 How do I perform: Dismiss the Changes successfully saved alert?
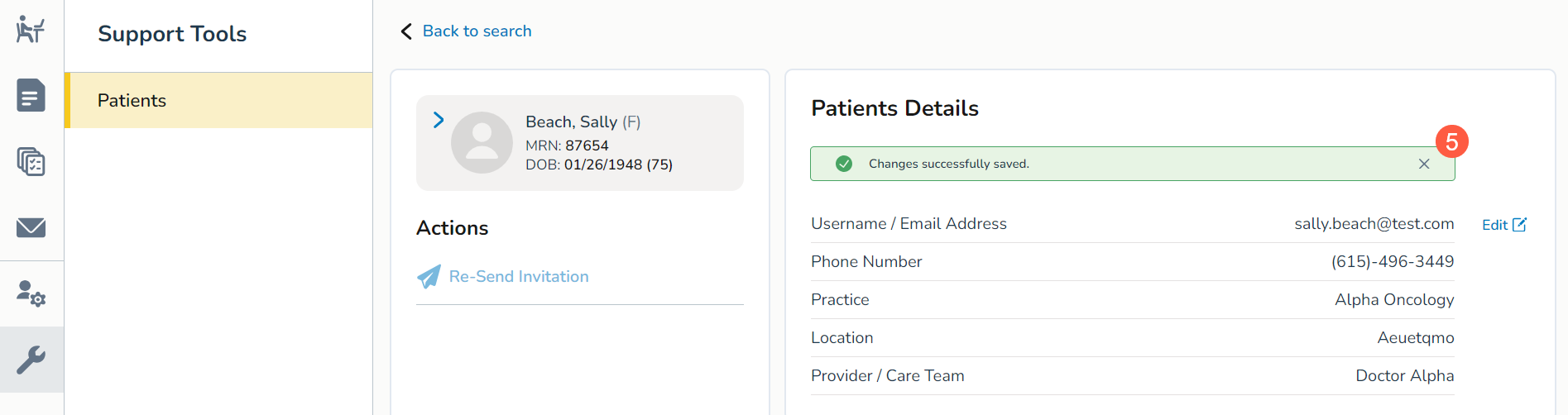coord(1424,164)
